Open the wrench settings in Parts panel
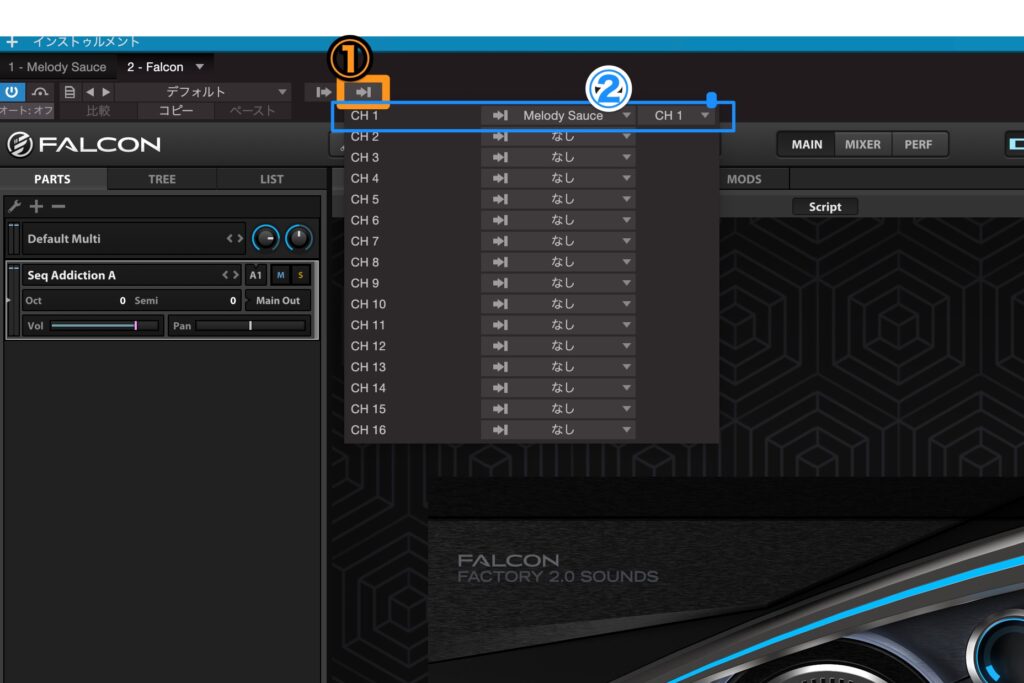Screen dimensions: 1024x683 14,206
